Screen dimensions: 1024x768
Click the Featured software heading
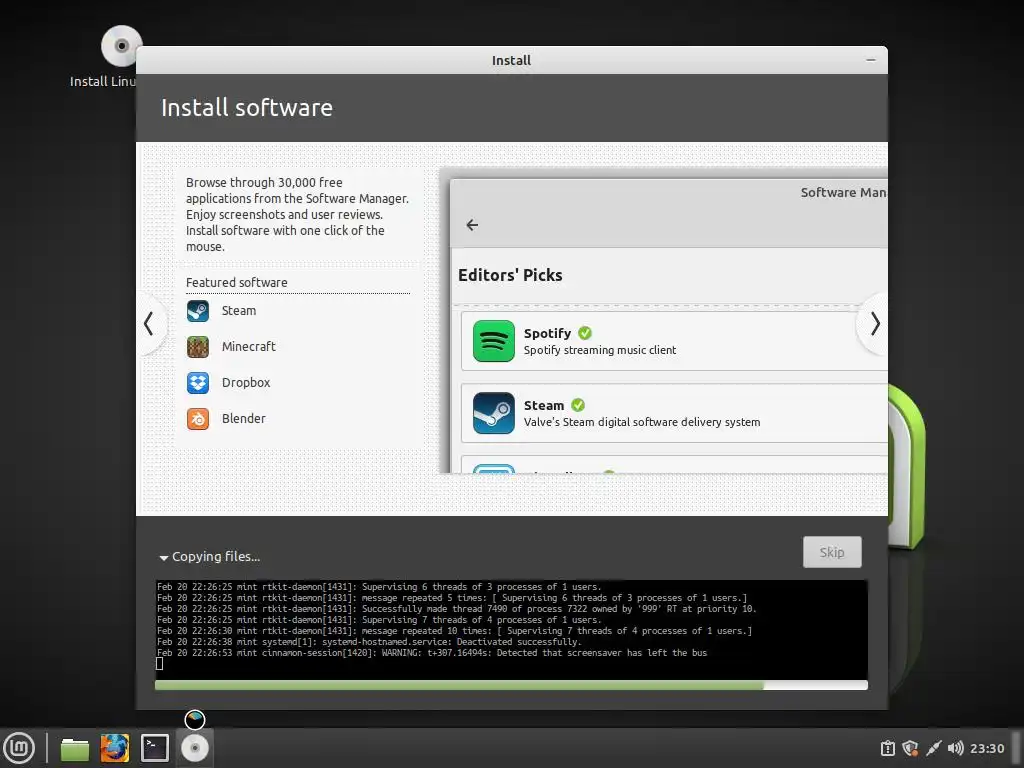point(236,282)
